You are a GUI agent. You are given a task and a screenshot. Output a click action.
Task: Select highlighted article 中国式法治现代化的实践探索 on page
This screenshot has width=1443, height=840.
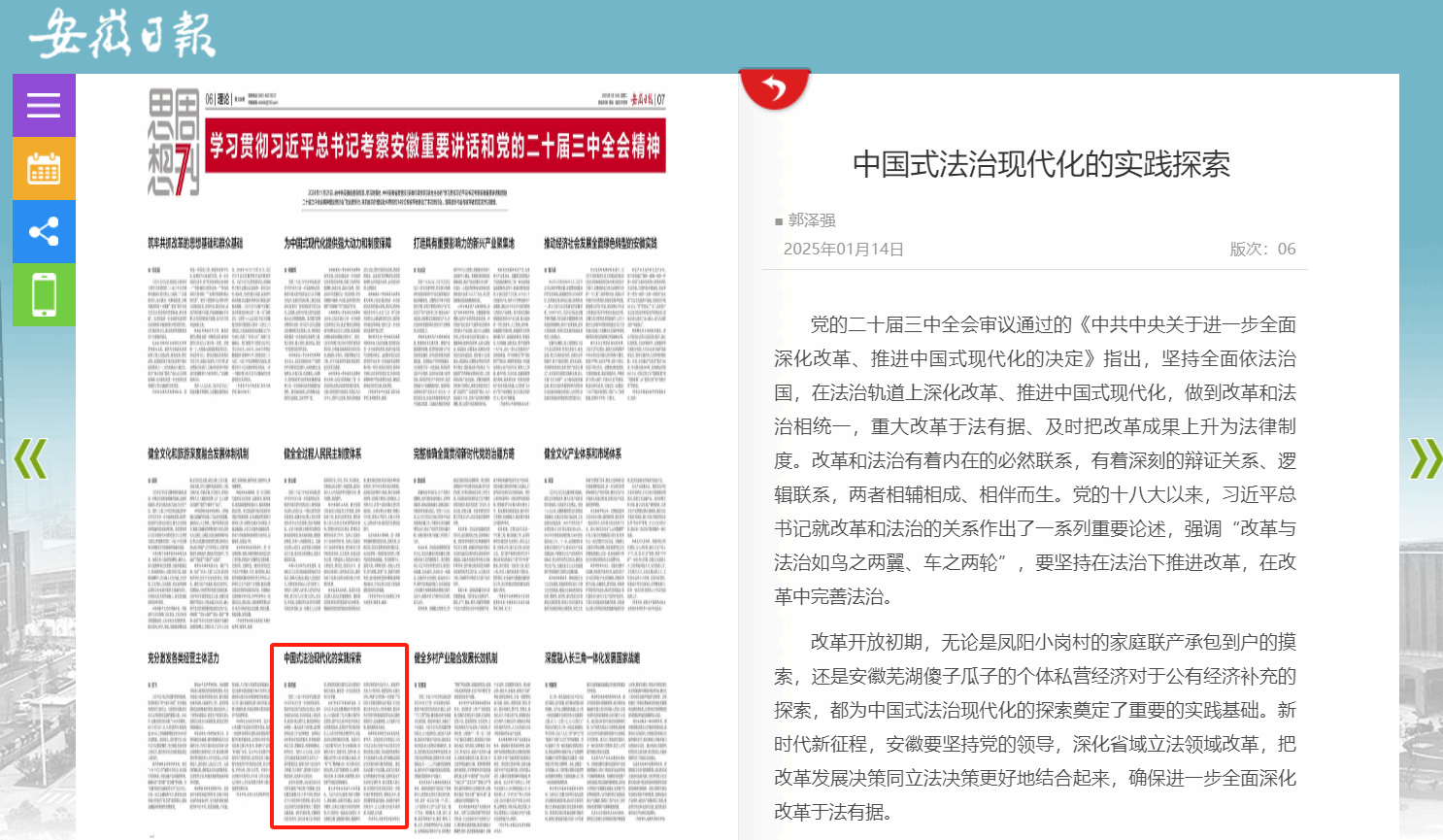pos(339,736)
